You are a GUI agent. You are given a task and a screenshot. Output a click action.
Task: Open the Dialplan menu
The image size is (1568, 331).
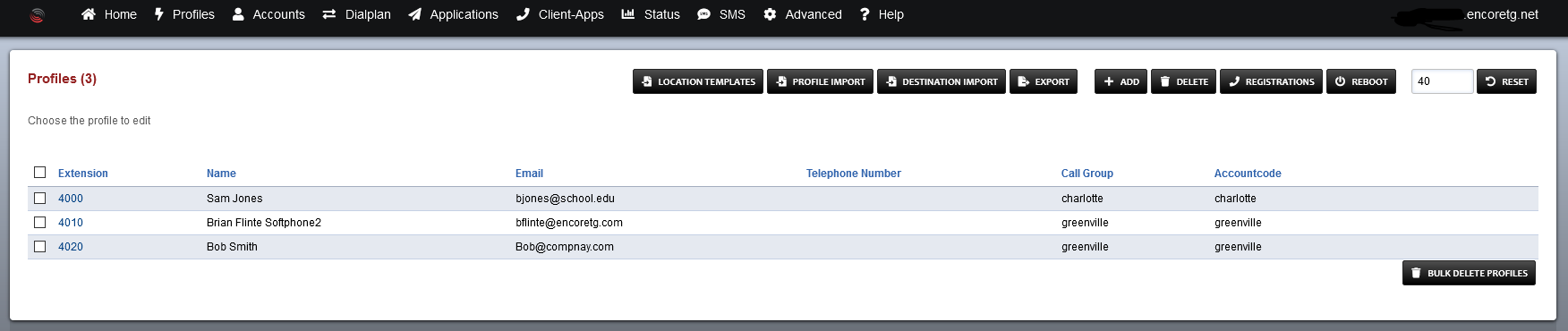point(356,14)
